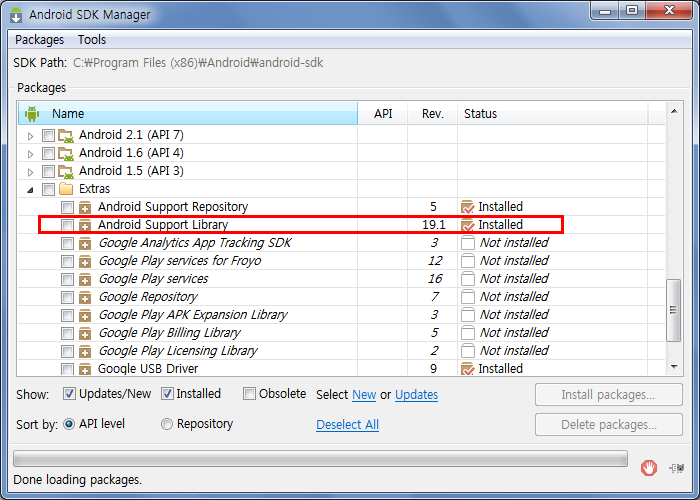Viewport: 700px width, 500px height.
Task: Toggle the Updates/New show filter
Action: click(x=69, y=394)
